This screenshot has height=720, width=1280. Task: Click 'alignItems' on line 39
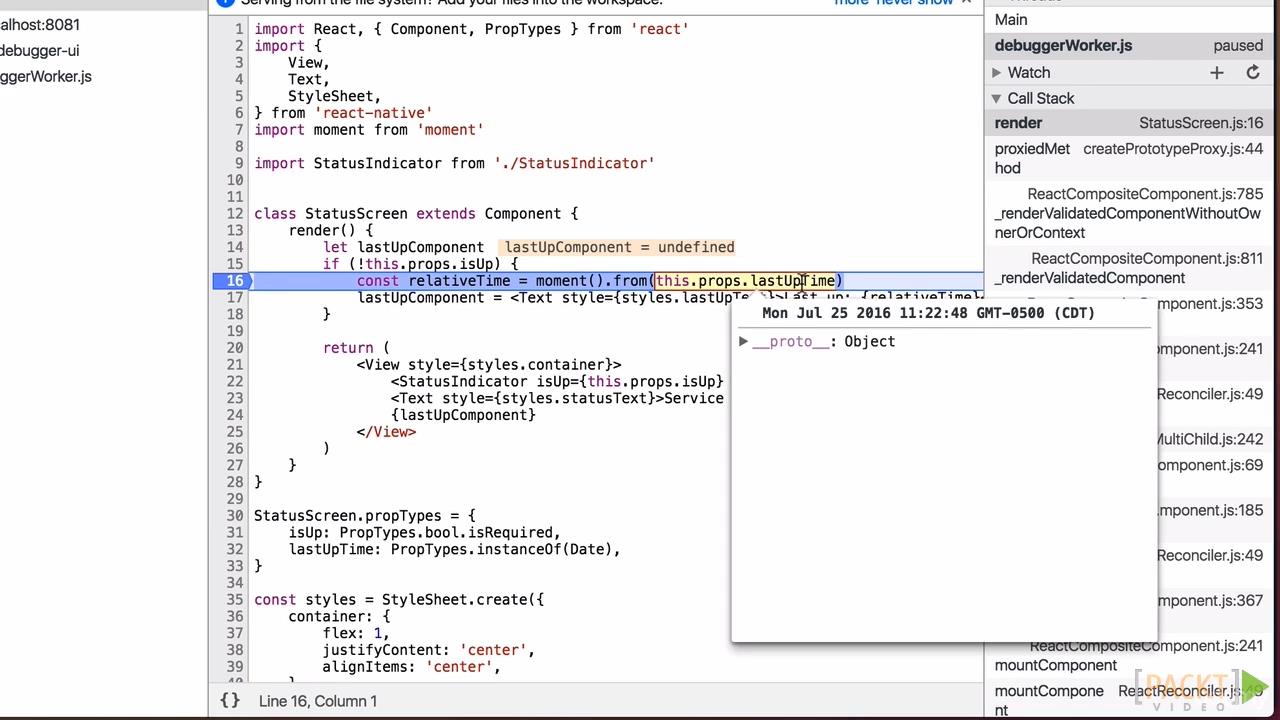(x=369, y=666)
